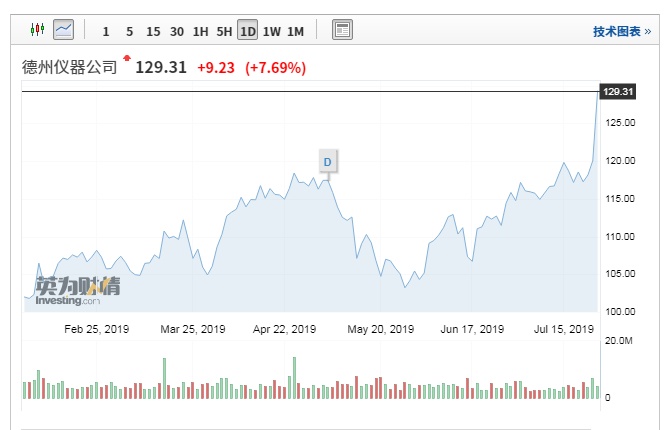Click the dividend 'D' marker on chart
This screenshot has width=664, height=430.
pyautogui.click(x=327, y=161)
